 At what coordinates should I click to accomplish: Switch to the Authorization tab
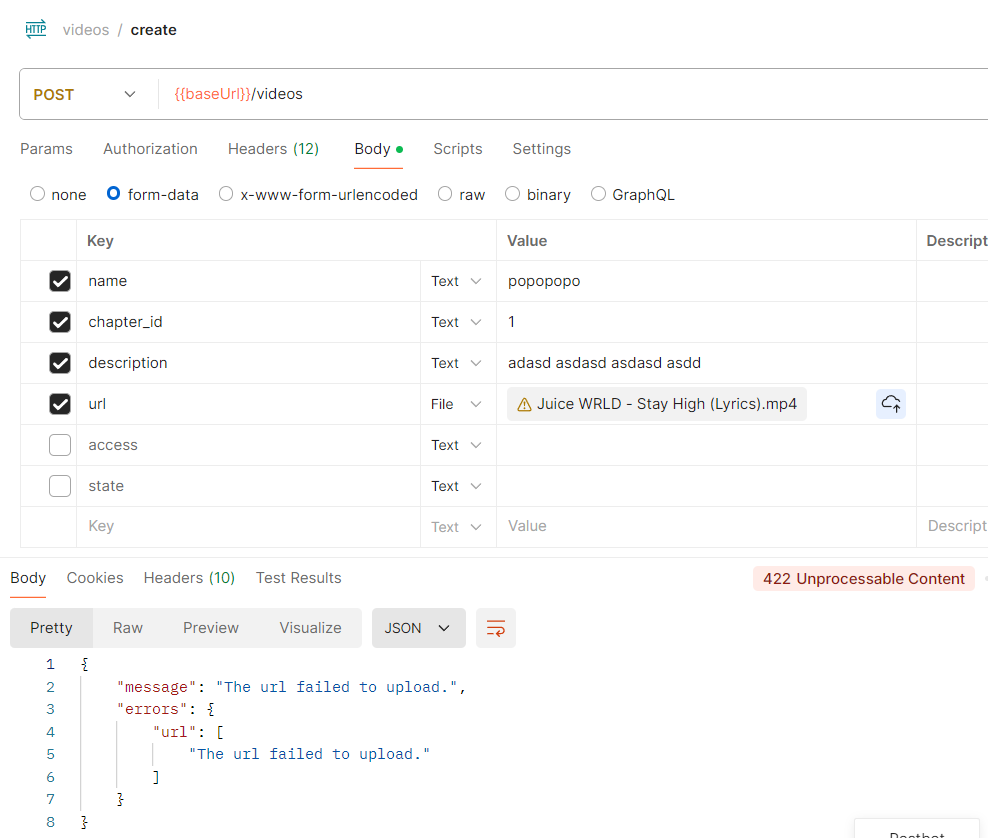click(x=150, y=149)
